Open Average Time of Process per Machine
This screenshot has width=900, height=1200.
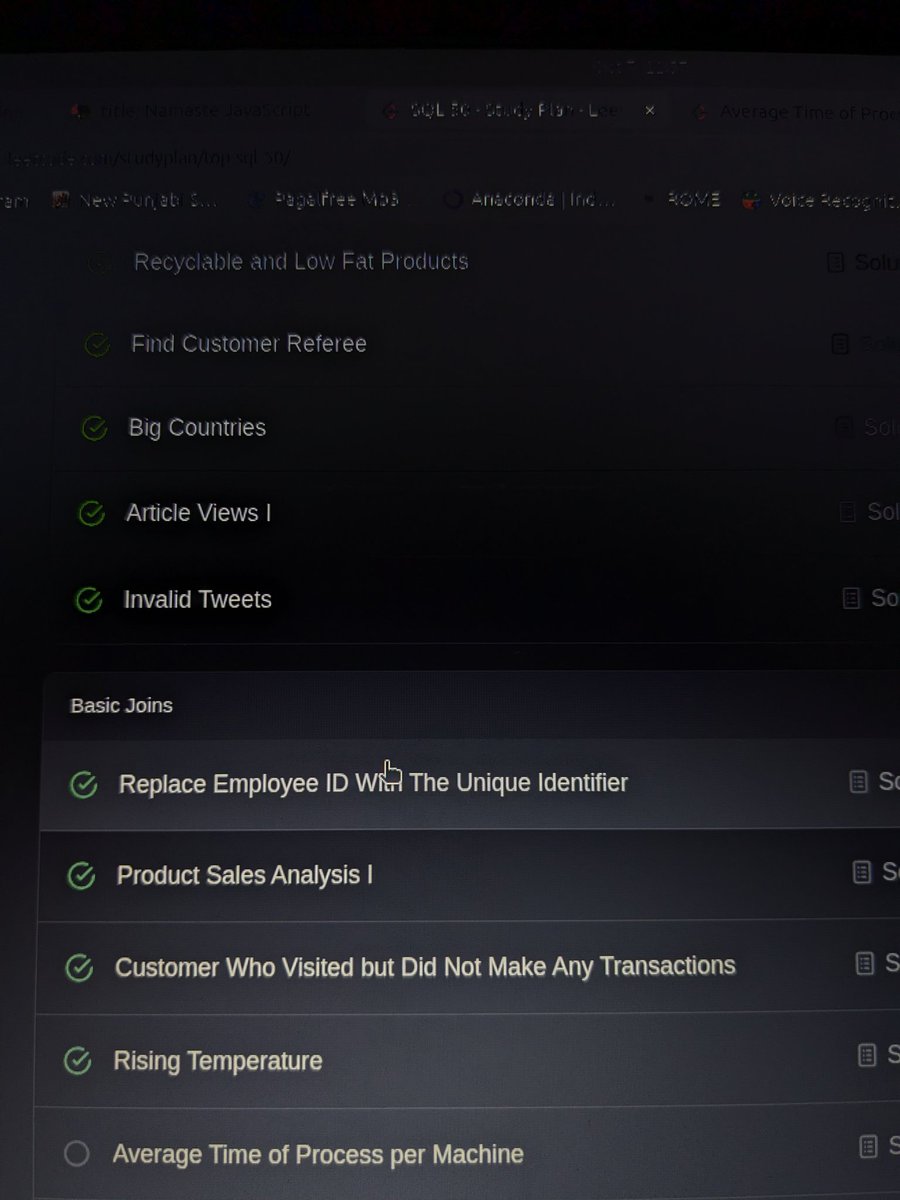(318, 1154)
